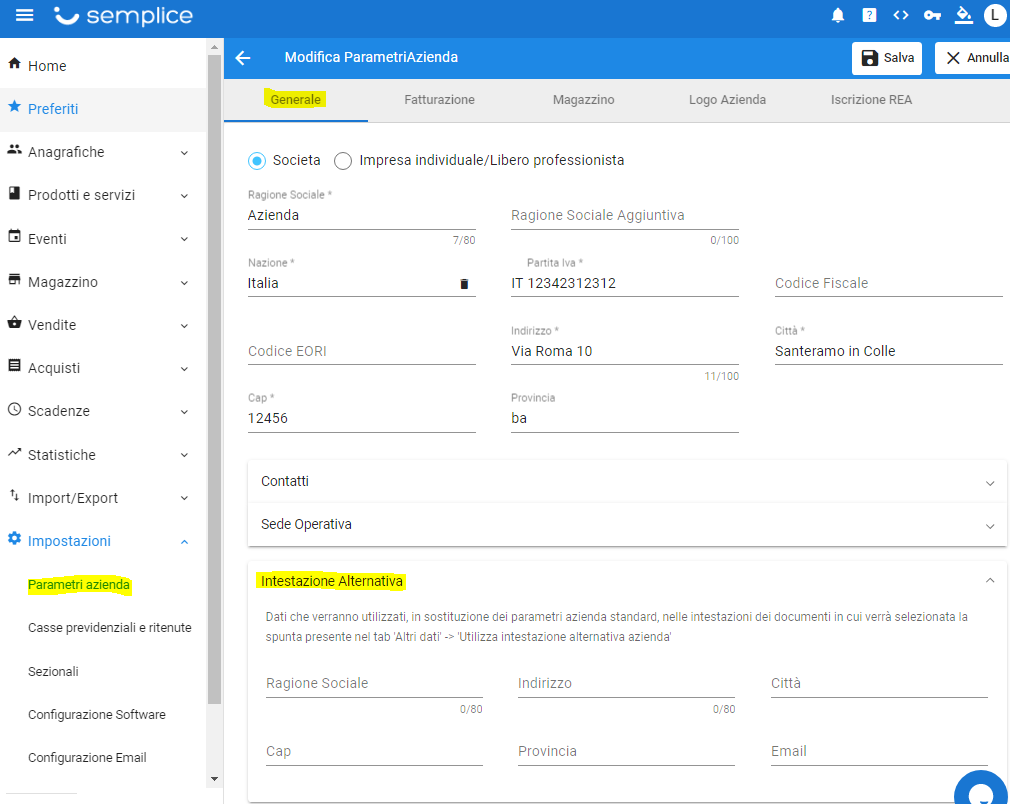Focus the Codice EORI field
Viewport: 1010px width, 804px height.
pos(361,352)
